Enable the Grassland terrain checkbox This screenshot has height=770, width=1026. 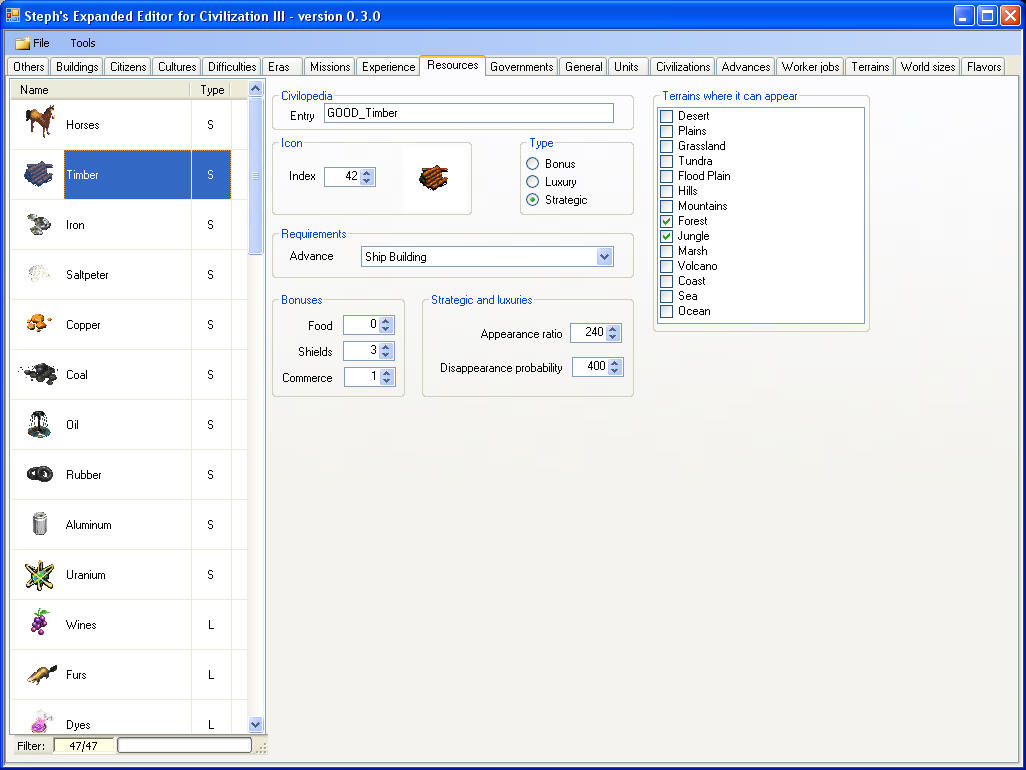[667, 146]
